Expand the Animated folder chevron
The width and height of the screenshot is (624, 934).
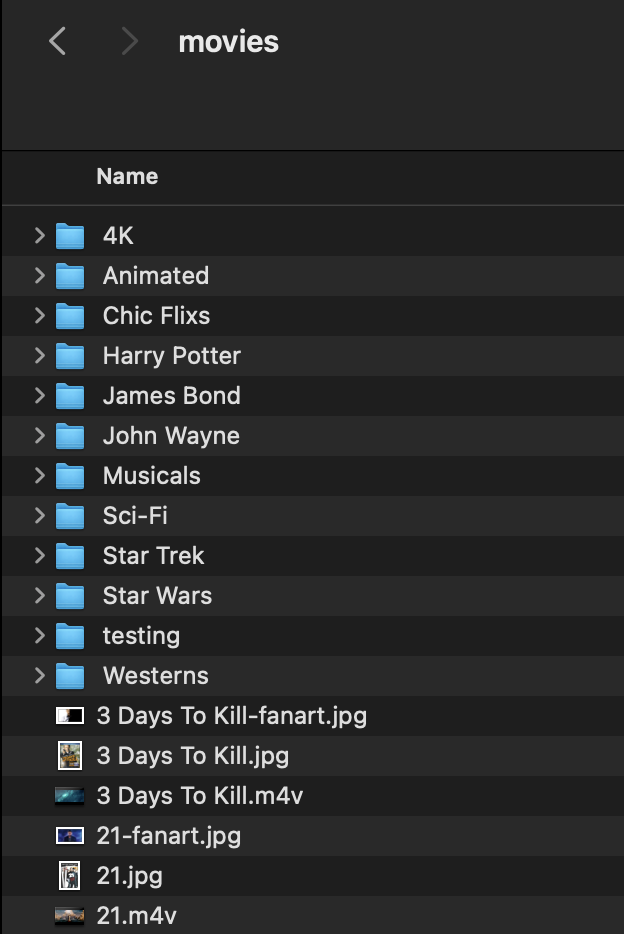point(39,275)
